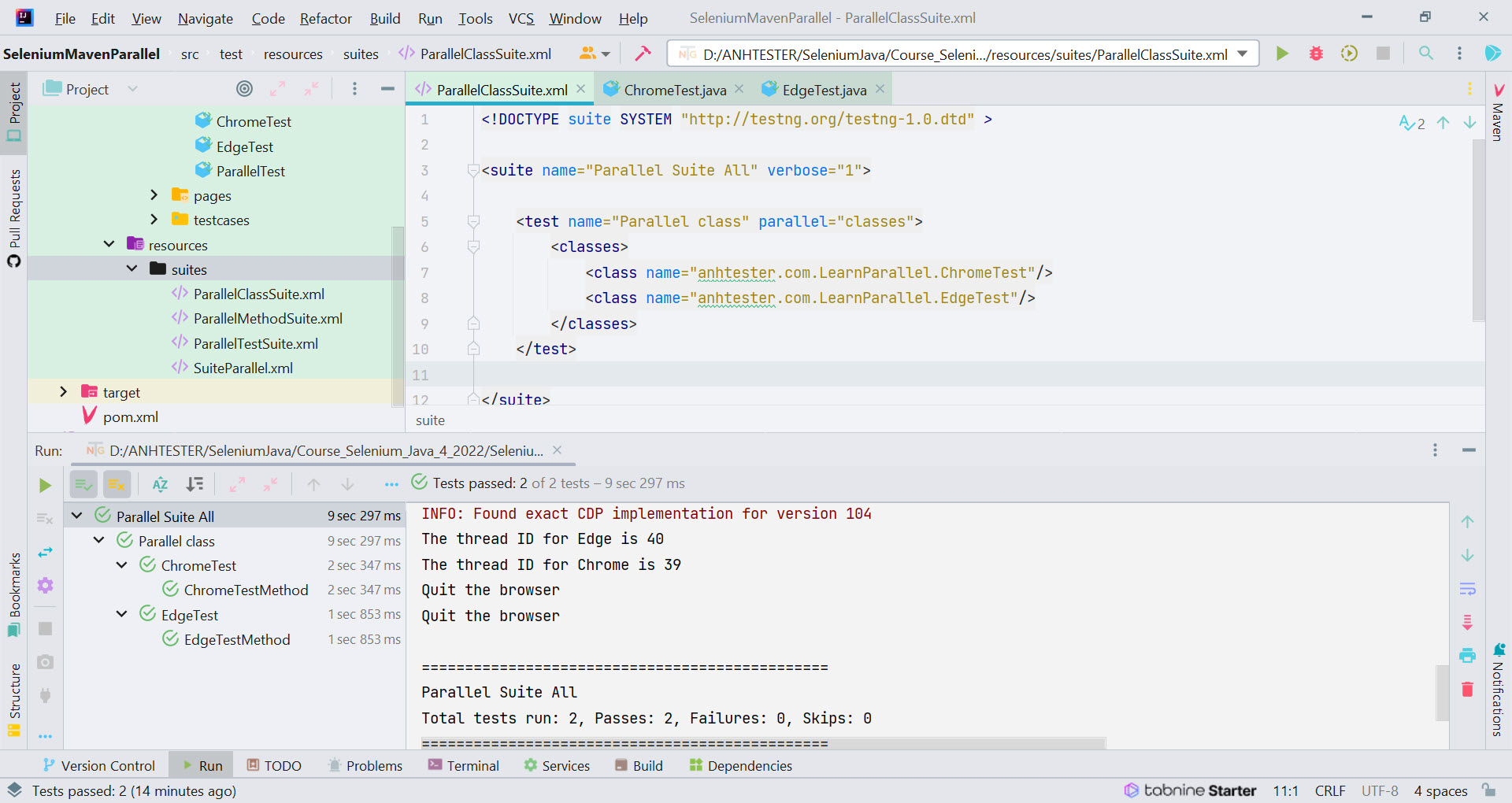Open the Code With Me people icon

(x=595, y=54)
